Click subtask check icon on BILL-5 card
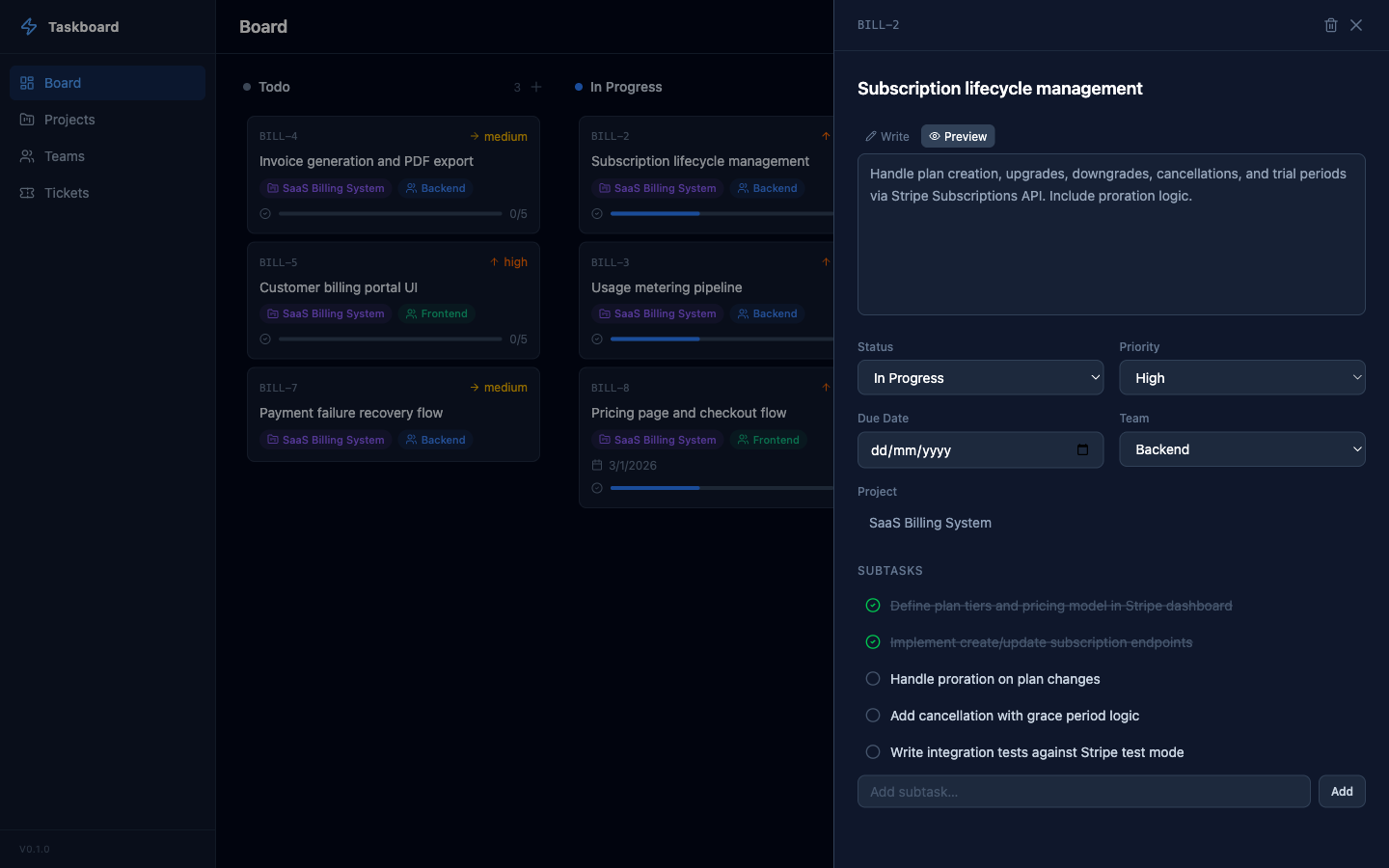 coord(265,339)
